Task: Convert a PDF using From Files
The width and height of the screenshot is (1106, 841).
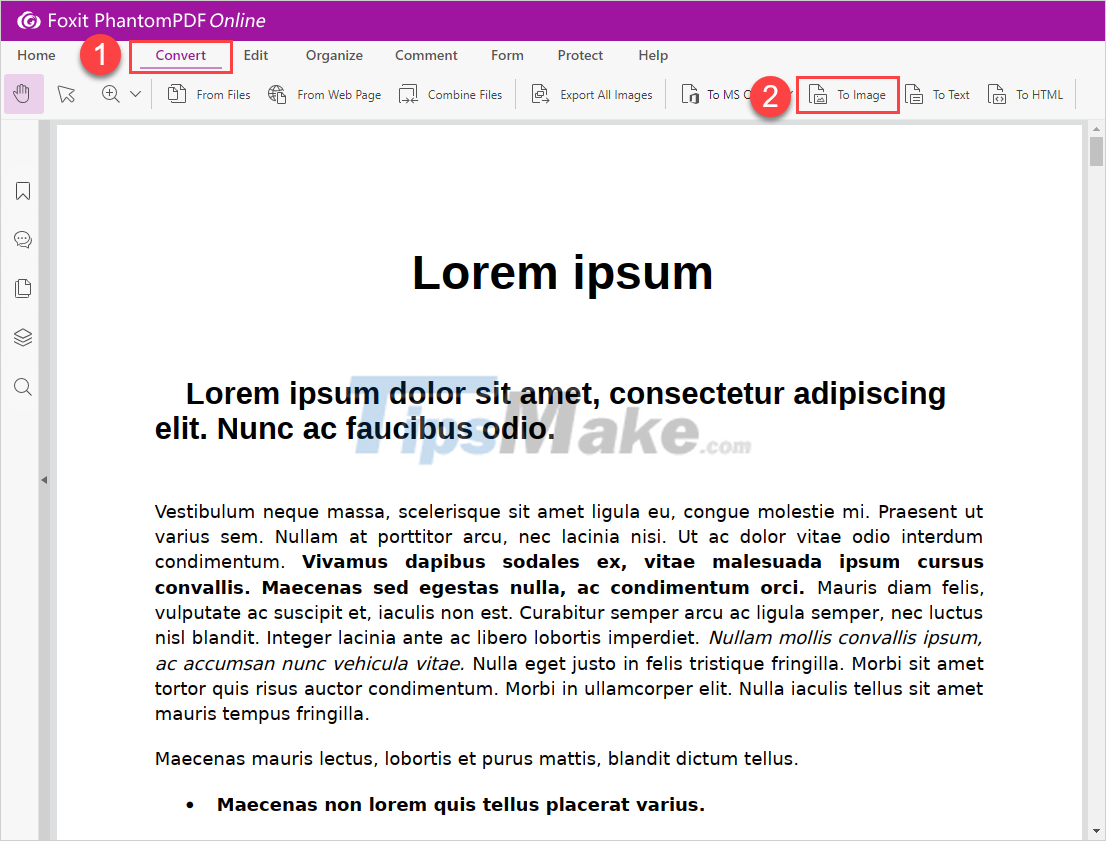Action: coord(207,93)
